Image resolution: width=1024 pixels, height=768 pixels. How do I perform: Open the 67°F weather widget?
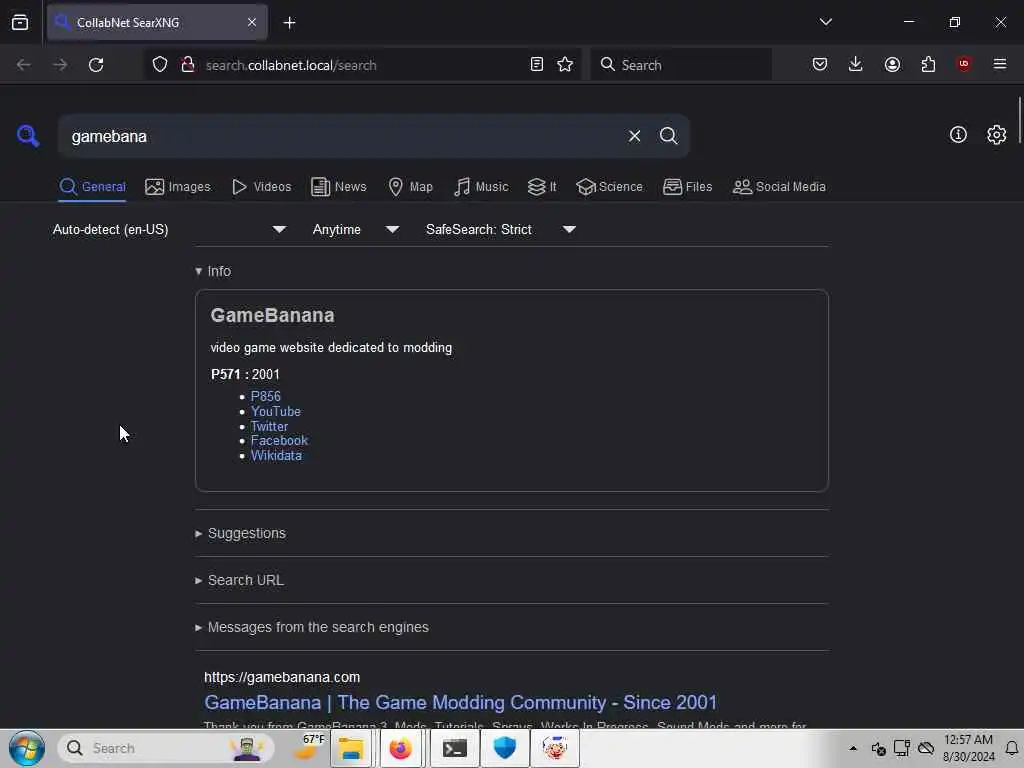tap(308, 748)
